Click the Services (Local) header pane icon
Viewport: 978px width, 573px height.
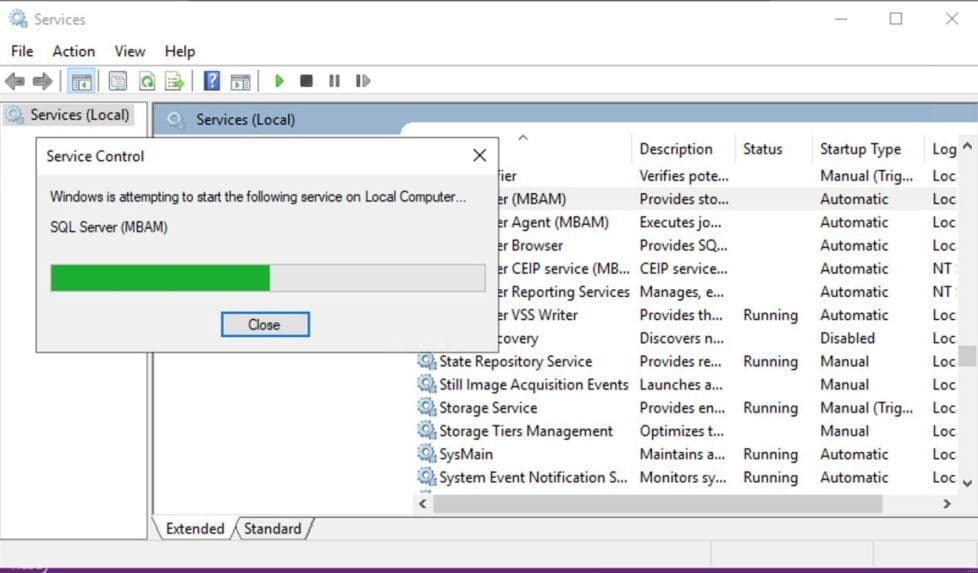(x=177, y=120)
